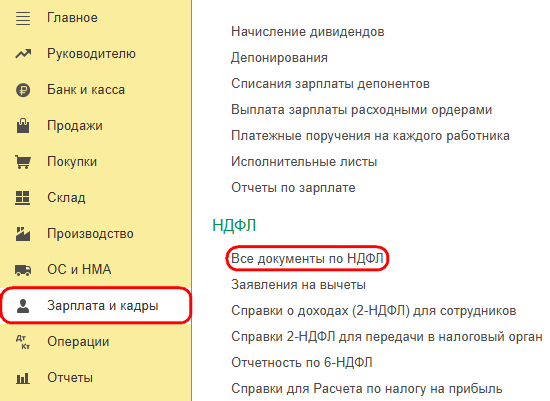This screenshot has width=550, height=401.
Task: Open Начисление дивидендов
Action: pyautogui.click(x=308, y=32)
